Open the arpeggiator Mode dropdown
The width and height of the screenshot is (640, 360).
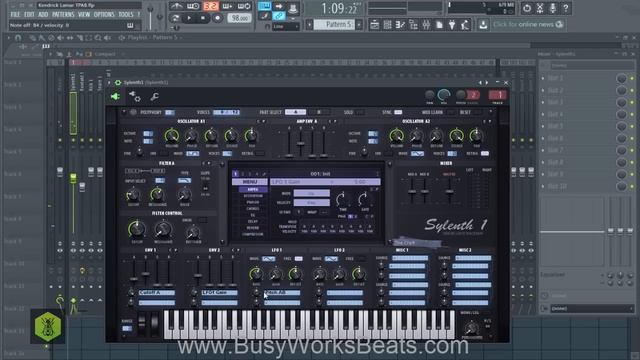pos(311,193)
